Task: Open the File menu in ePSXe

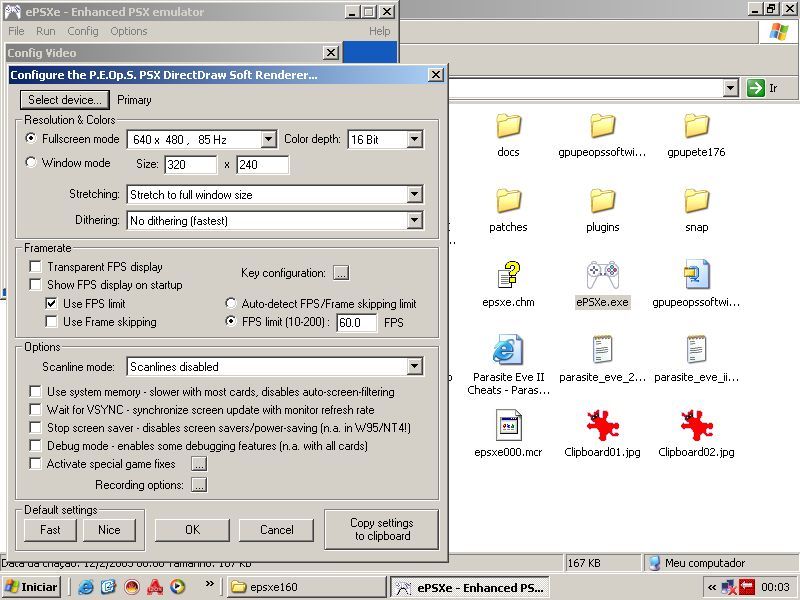Action: [x=16, y=31]
